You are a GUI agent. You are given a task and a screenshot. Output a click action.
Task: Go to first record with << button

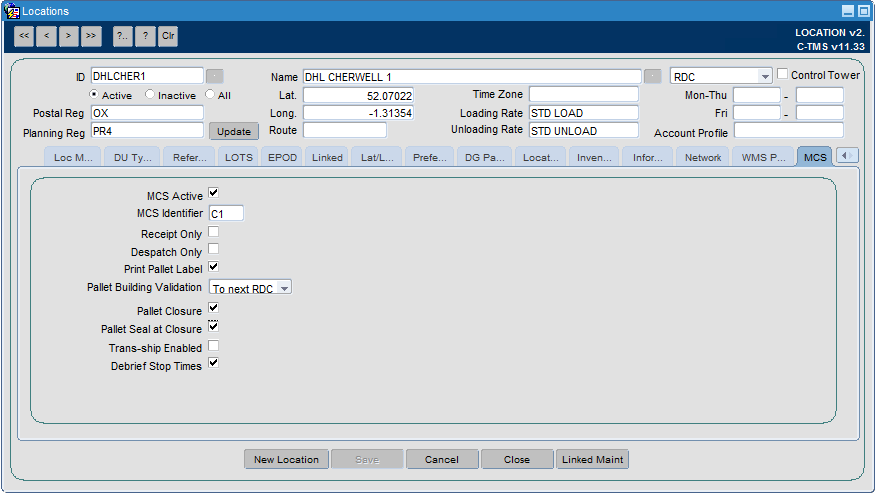(x=24, y=36)
